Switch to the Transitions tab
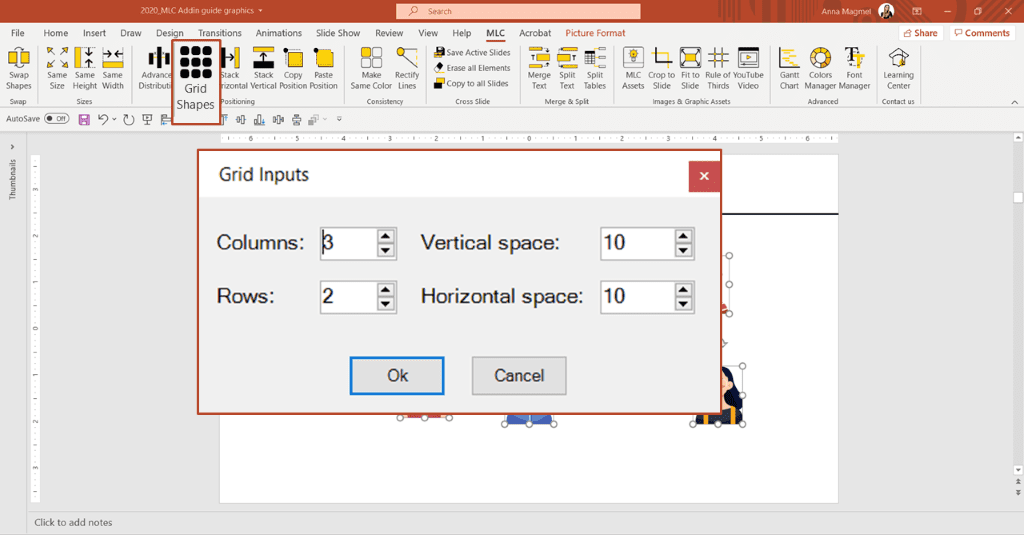Screen dimensions: 1024x535 (x=219, y=33)
